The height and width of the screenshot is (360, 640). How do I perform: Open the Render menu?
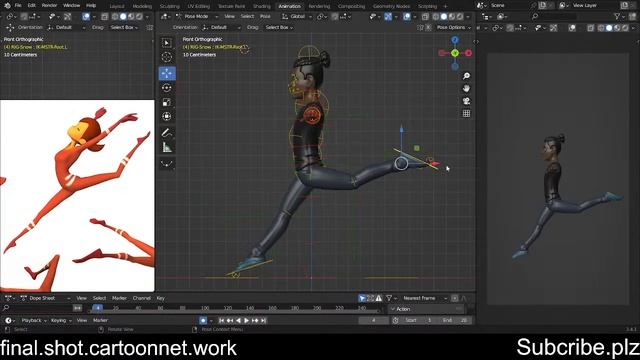click(49, 6)
